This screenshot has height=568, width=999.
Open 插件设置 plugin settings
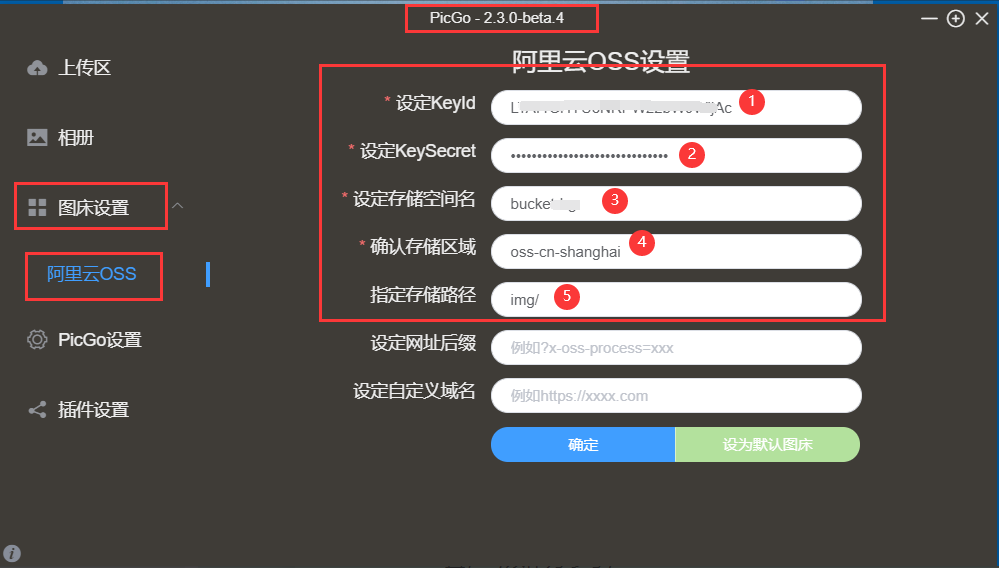tap(93, 409)
